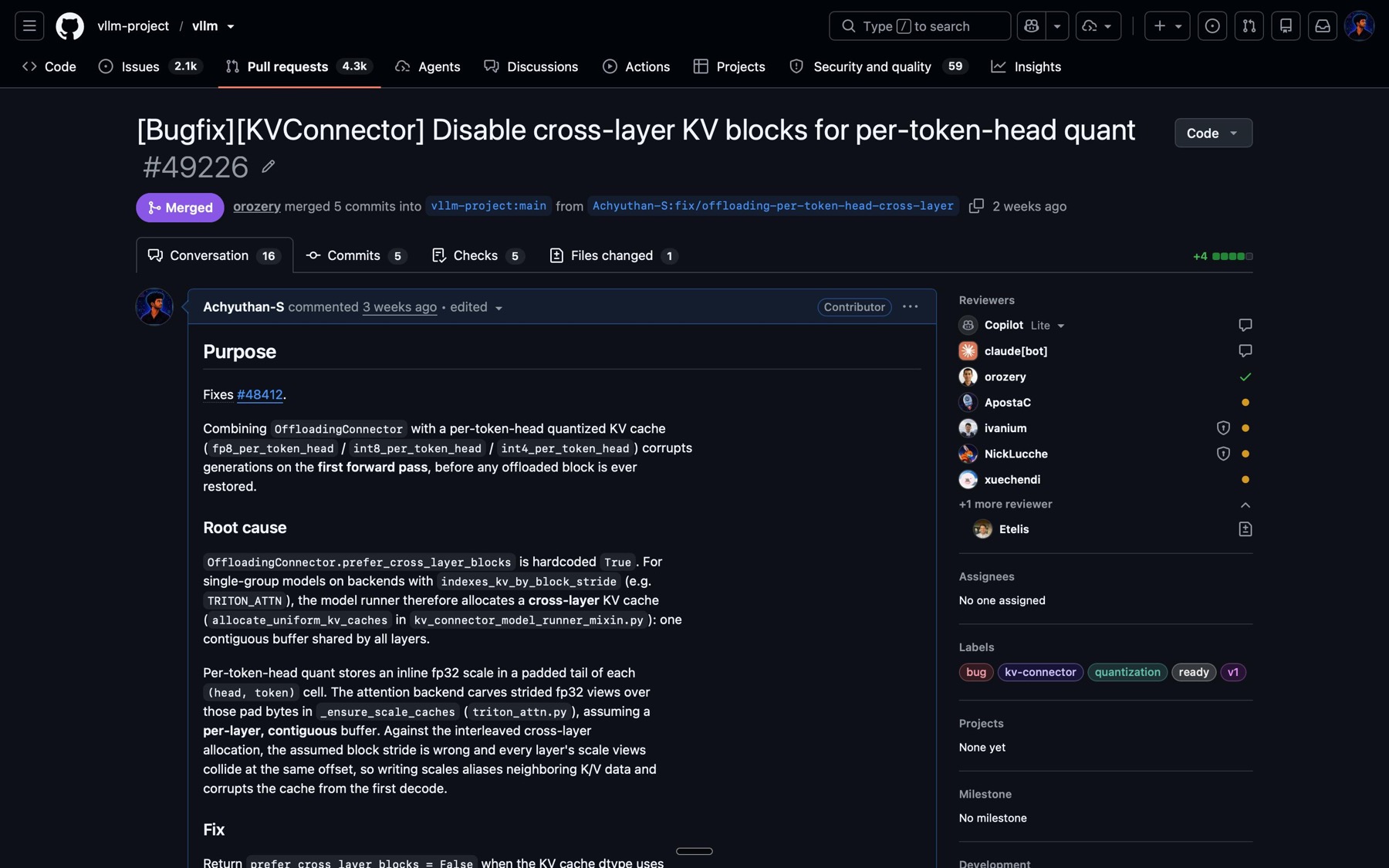Expand the Copilot dropdown arrow in header
Screen dimensions: 1389x868
point(1057,25)
